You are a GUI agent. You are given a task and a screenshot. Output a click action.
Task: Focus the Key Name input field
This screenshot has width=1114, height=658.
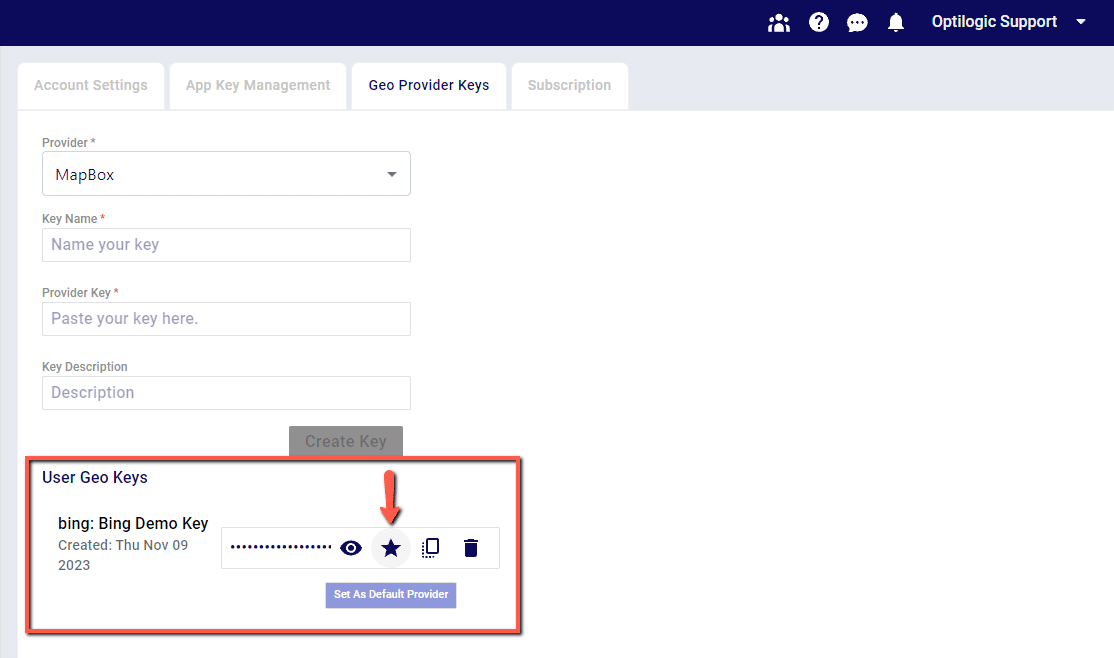coord(226,244)
